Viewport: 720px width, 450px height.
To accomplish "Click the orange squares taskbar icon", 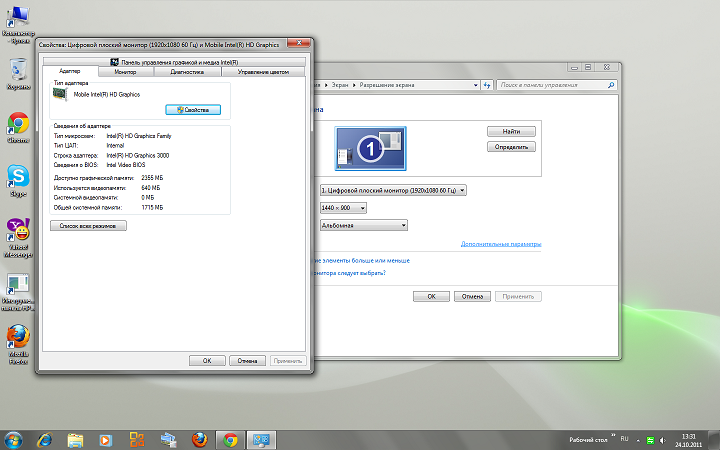I will click(x=137, y=440).
